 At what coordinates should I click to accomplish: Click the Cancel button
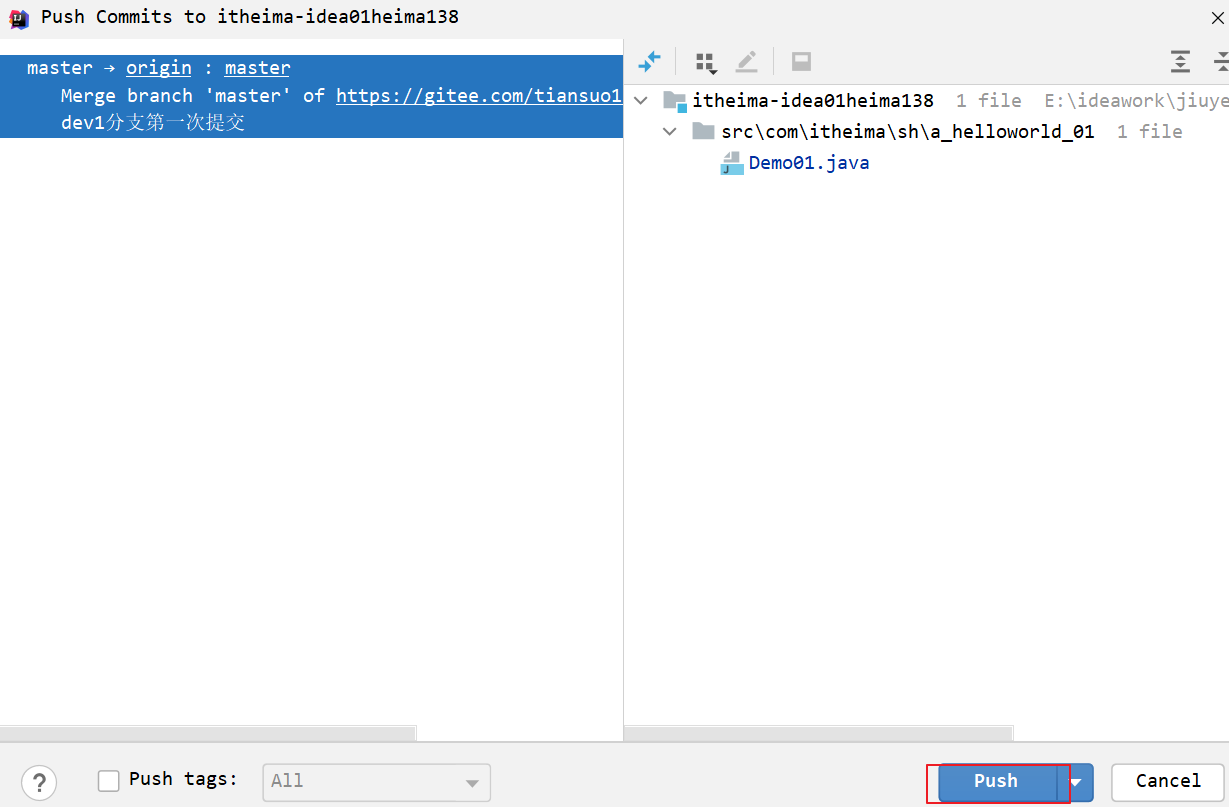click(x=1167, y=782)
